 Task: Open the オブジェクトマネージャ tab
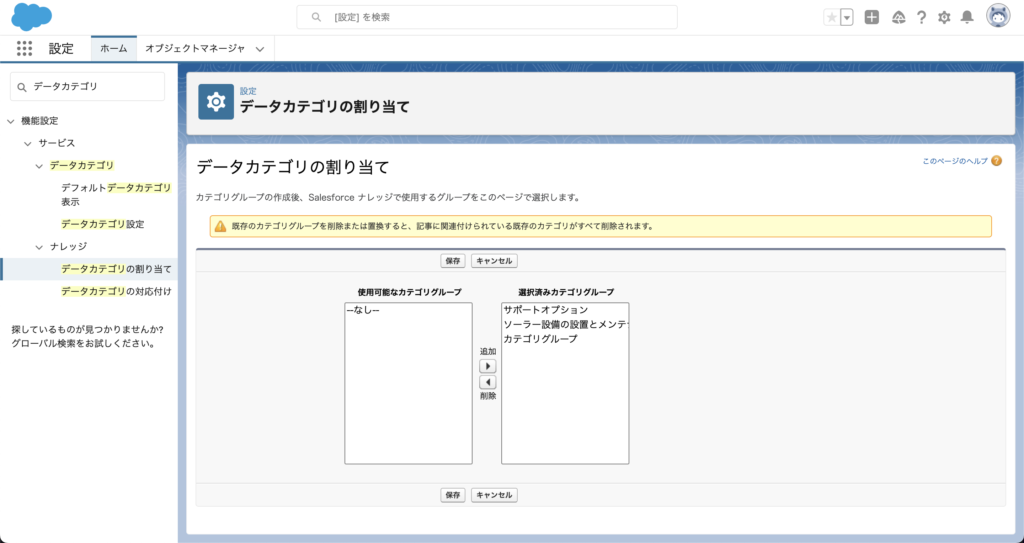[195, 48]
